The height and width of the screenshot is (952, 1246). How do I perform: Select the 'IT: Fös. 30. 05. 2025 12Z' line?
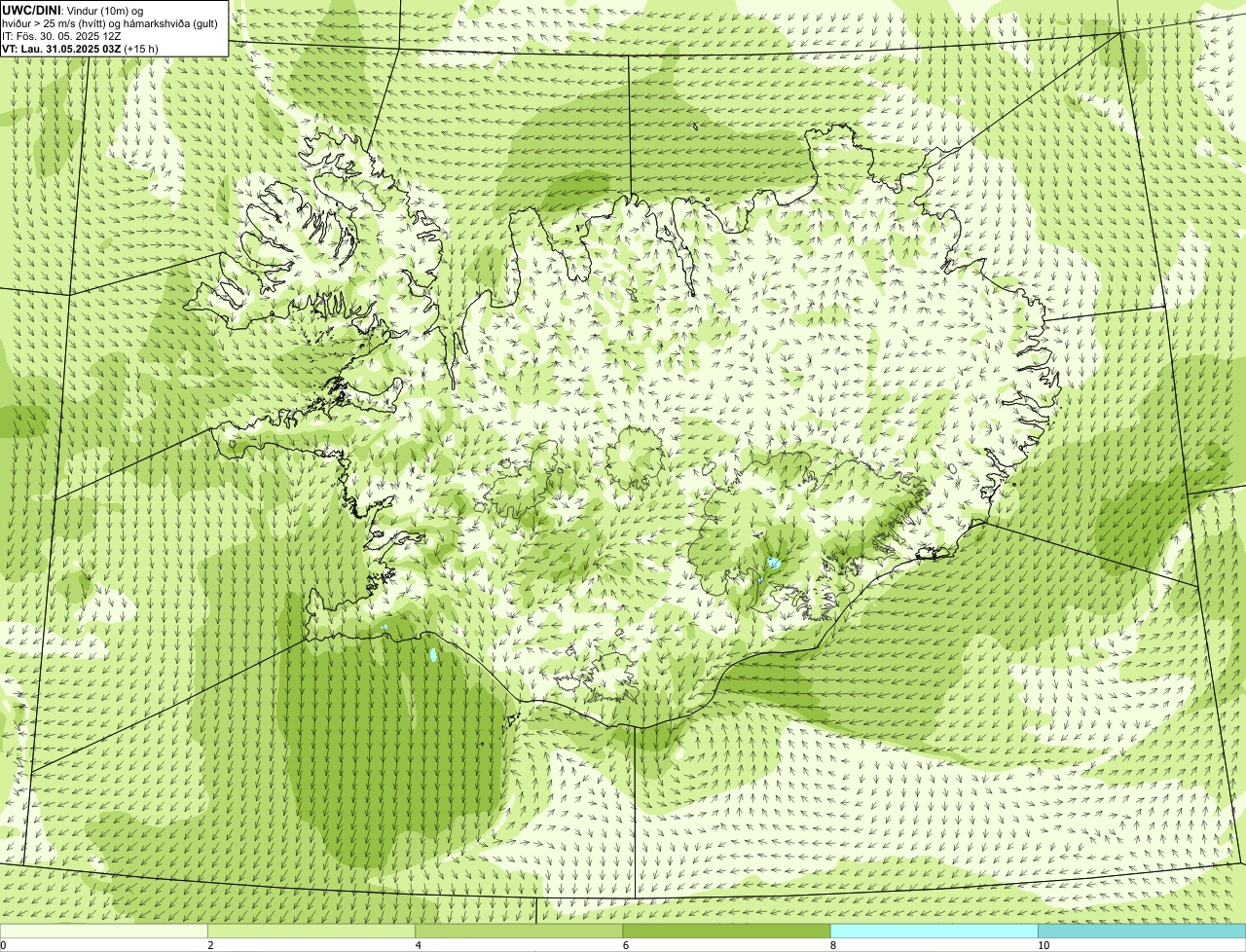(x=61, y=36)
